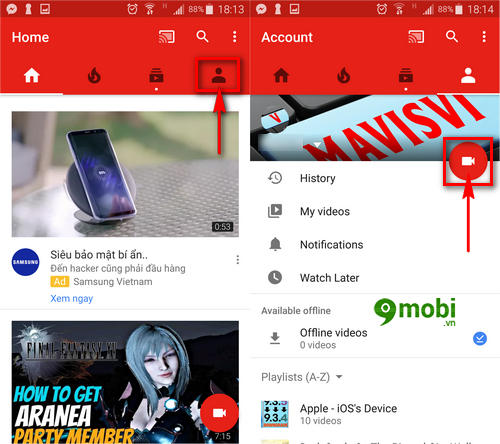Go to Subscriptions tab from Account screen

coord(406,76)
